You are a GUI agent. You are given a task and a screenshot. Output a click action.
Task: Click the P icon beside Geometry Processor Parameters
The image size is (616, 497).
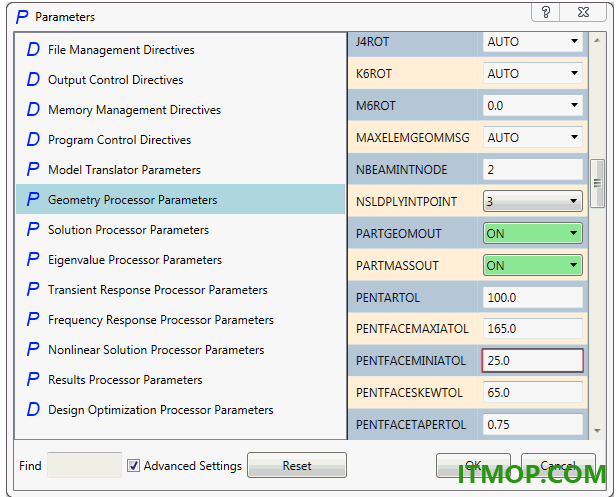point(33,200)
